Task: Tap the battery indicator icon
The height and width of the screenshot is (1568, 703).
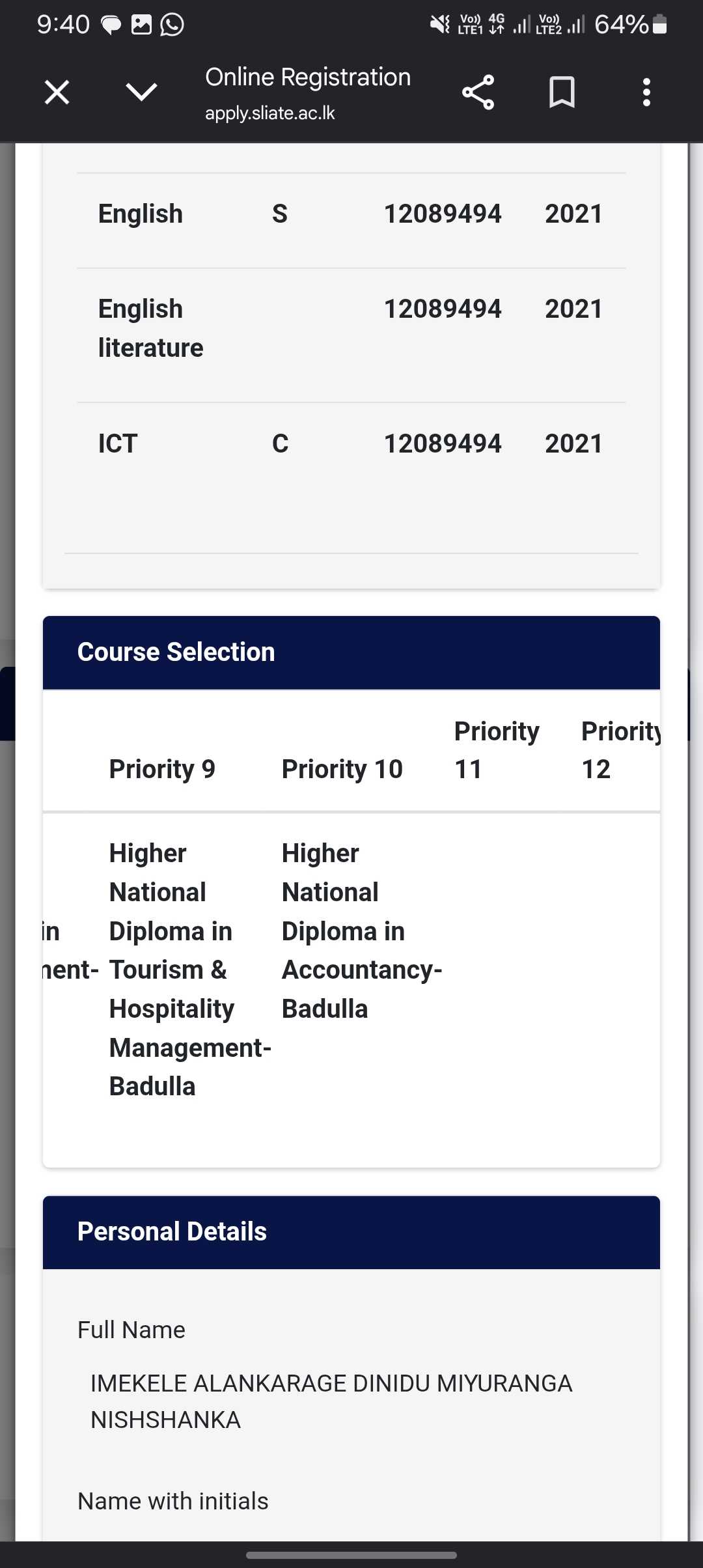Action: pos(659,25)
